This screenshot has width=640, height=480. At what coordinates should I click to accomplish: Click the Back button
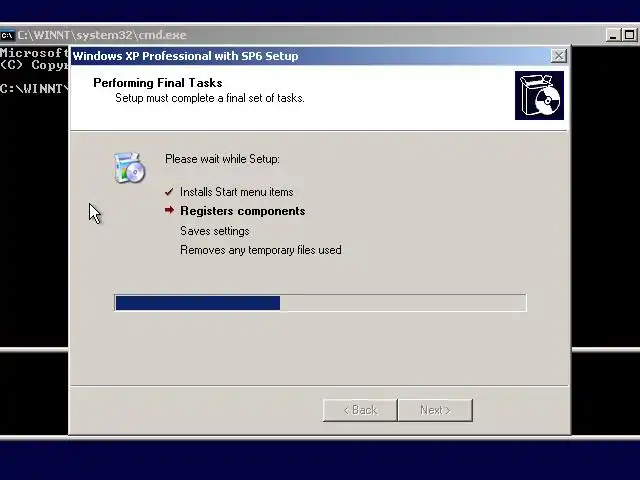[360, 410]
